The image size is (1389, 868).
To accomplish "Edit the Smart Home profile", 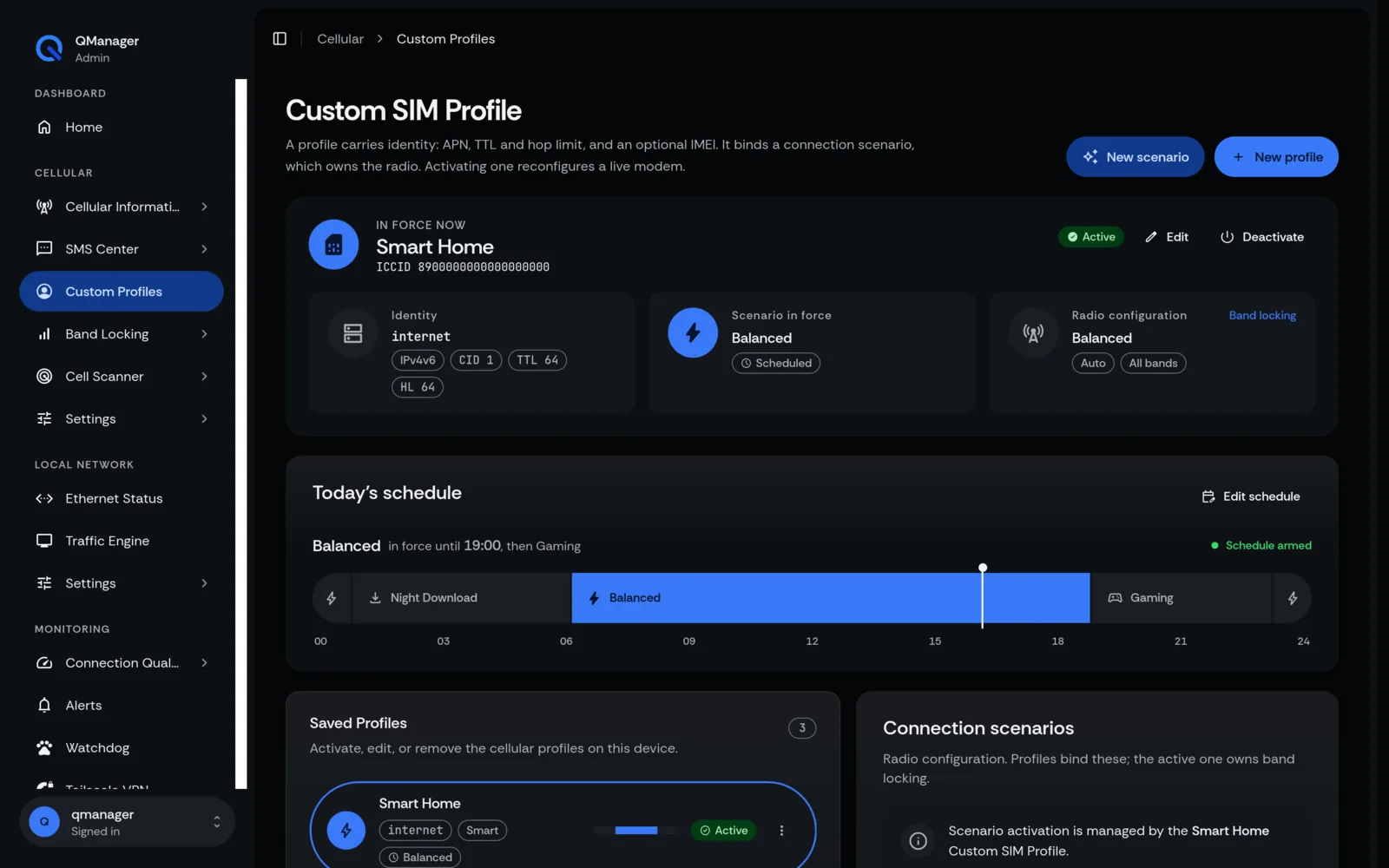I will pyautogui.click(x=1167, y=237).
